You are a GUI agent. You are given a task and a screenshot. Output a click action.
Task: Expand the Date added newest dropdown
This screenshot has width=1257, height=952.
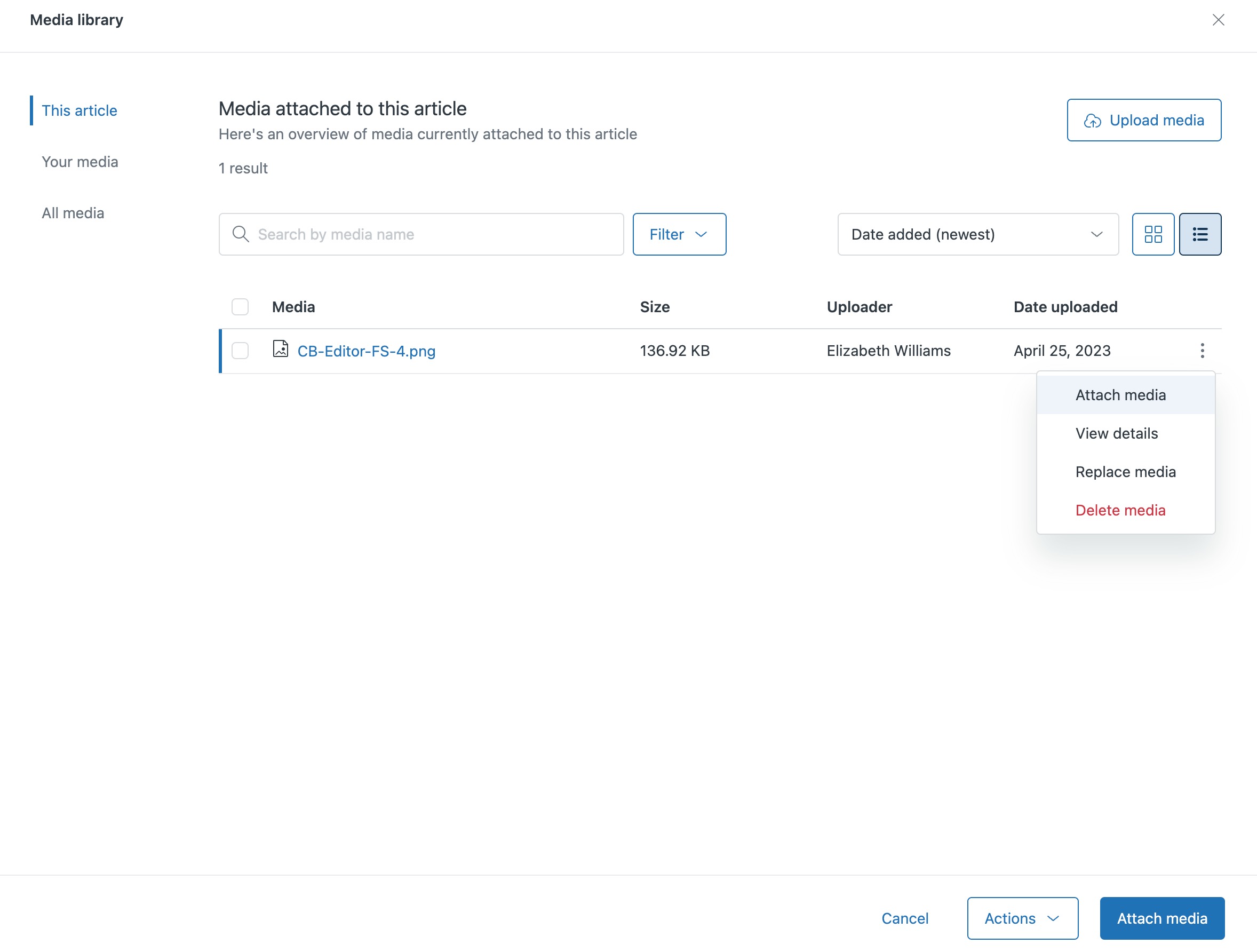point(979,234)
